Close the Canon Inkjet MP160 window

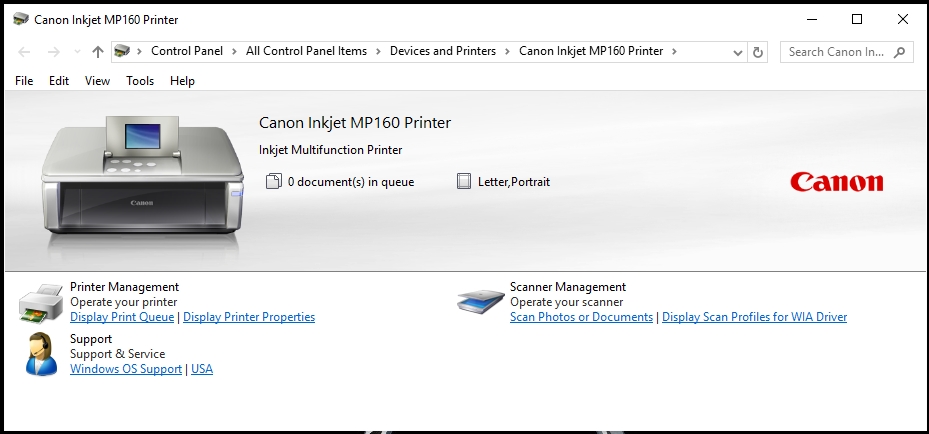[x=902, y=20]
